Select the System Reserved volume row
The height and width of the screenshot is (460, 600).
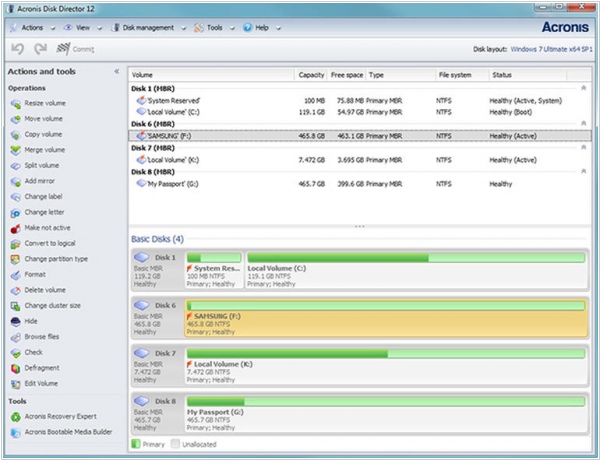coord(360,101)
